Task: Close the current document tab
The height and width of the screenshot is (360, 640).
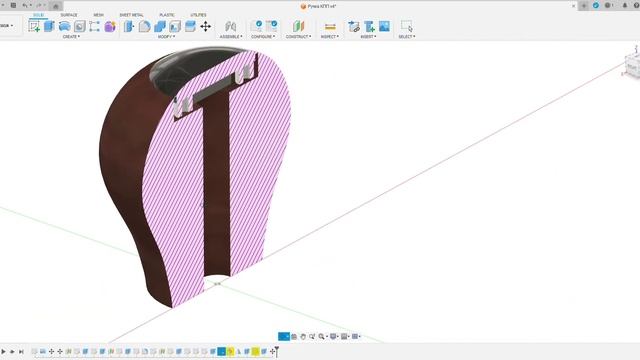Action: click(573, 6)
